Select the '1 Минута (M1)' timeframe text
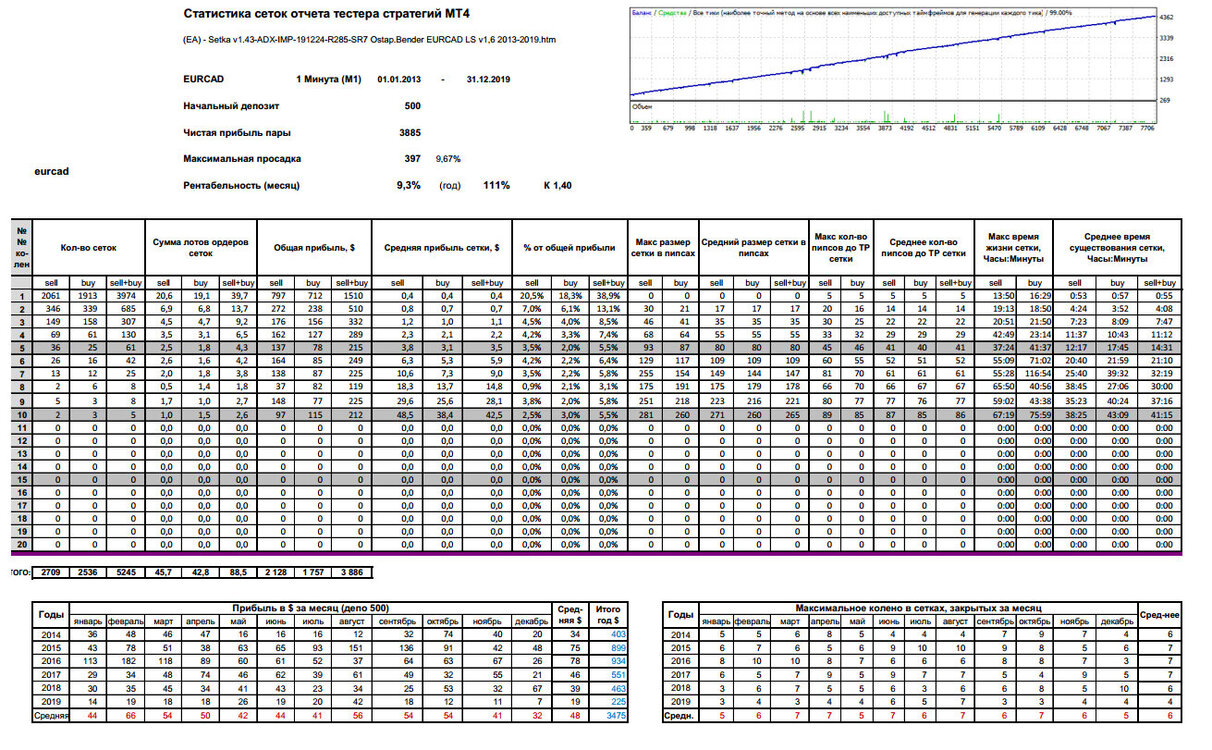This screenshot has width=1212, height=750. pyautogui.click(x=328, y=78)
